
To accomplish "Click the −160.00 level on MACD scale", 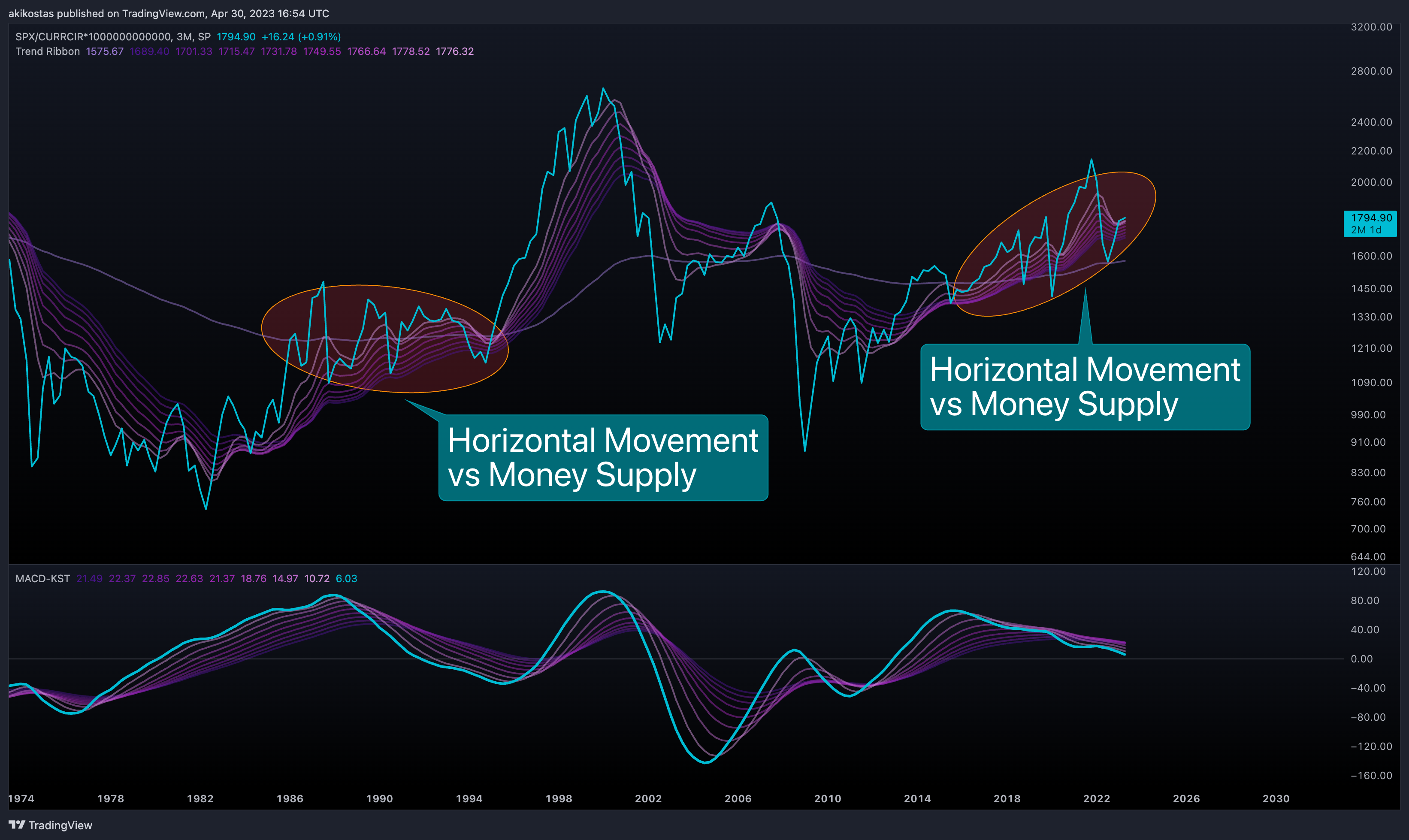I will 1371,776.
